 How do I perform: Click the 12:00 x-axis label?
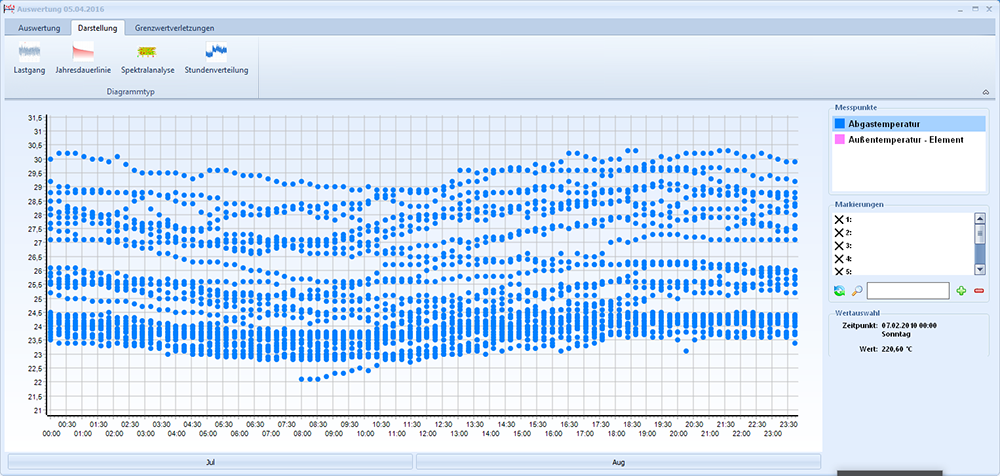coord(427,434)
